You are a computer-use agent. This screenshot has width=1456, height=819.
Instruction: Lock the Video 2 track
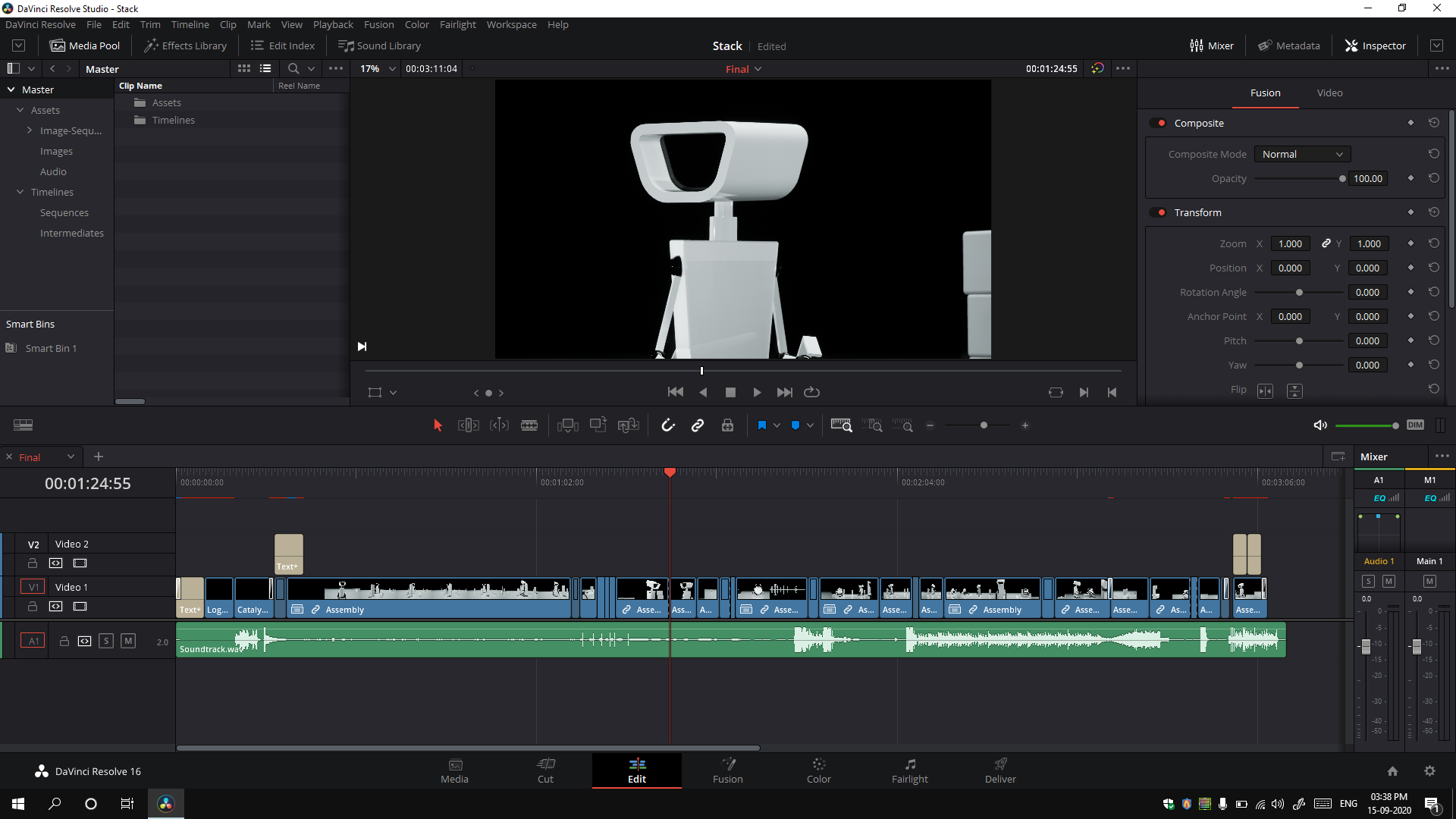[x=32, y=563]
